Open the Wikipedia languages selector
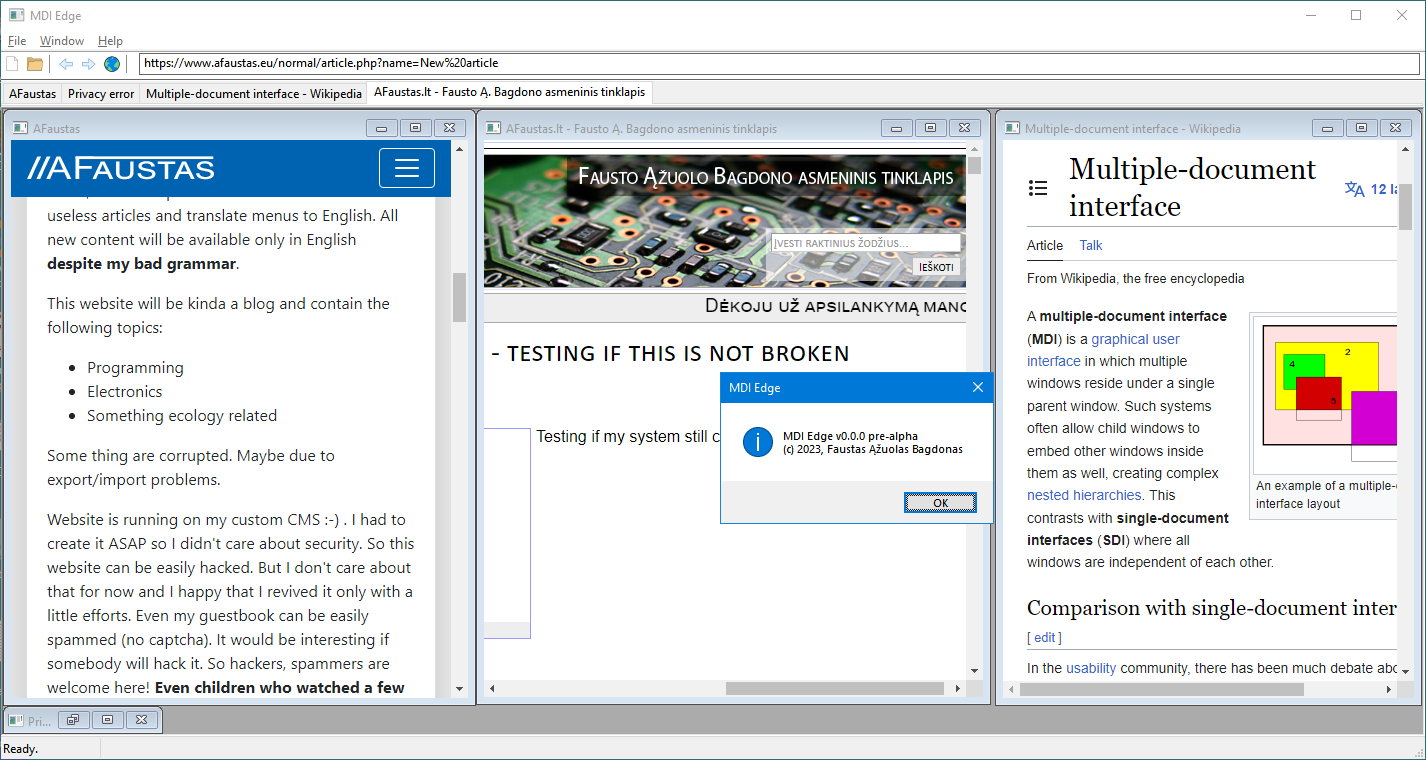1426x760 pixels. [x=1370, y=189]
